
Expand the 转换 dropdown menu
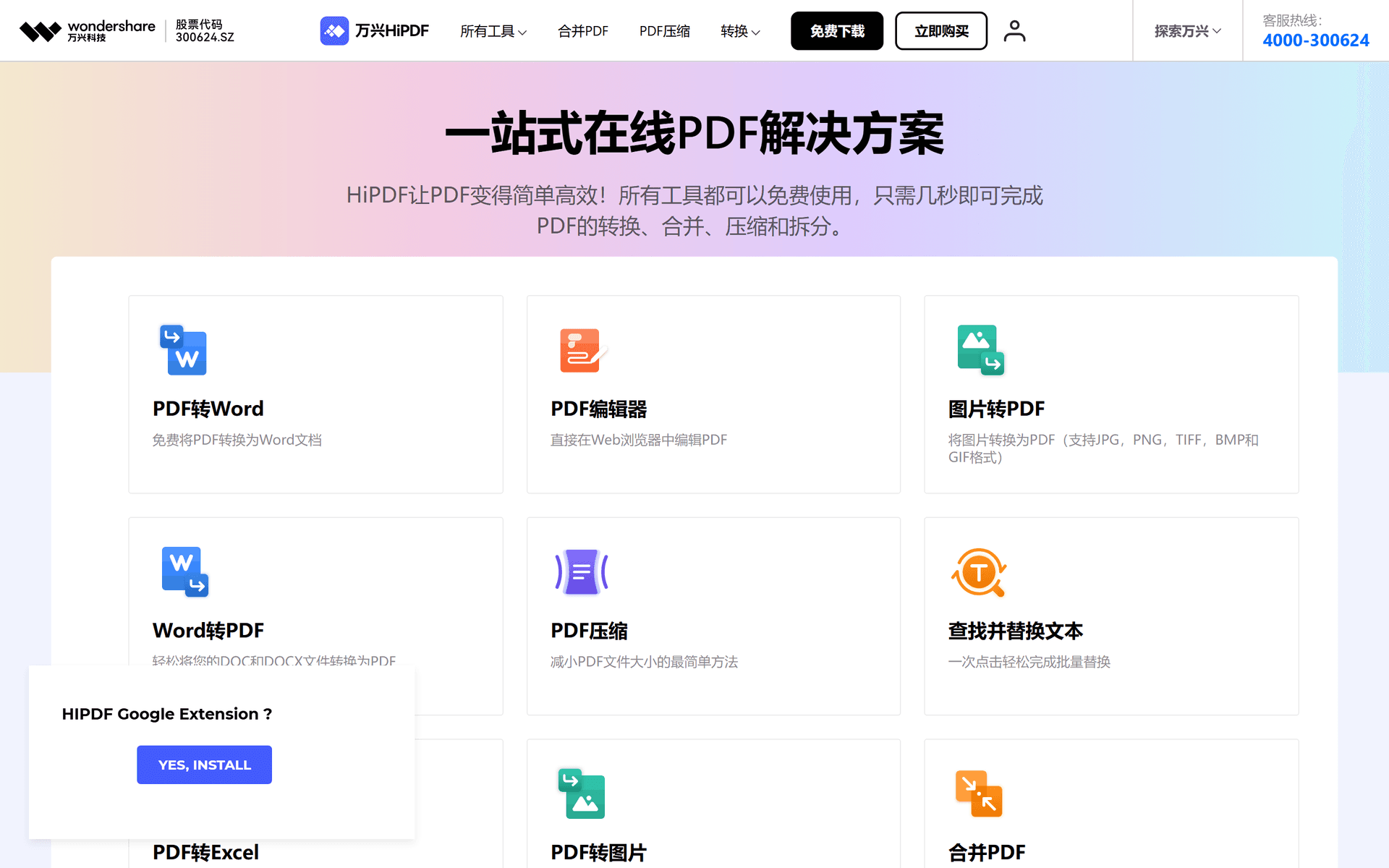[x=740, y=31]
